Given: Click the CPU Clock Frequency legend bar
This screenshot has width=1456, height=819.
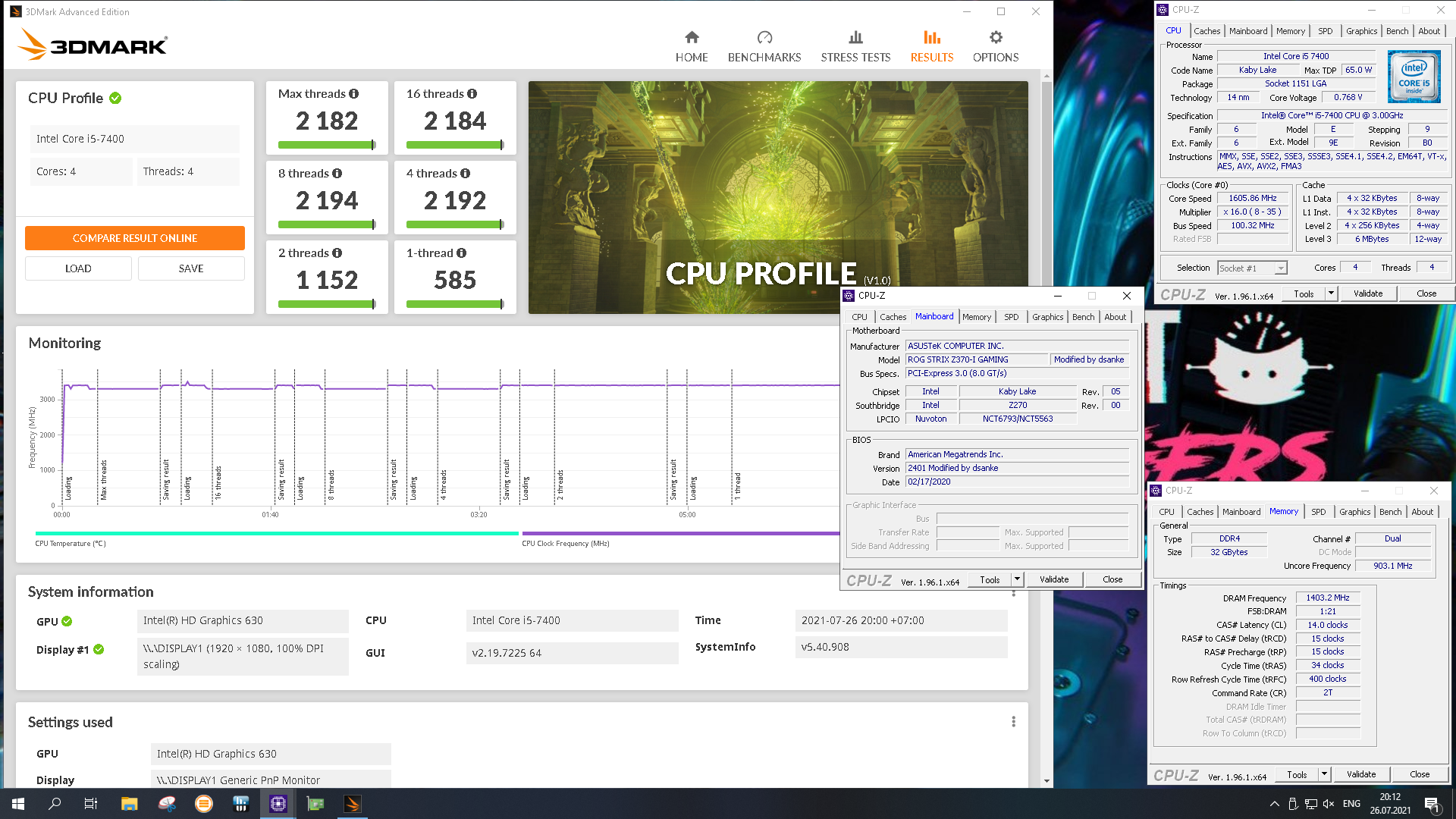Looking at the screenshot, I should 680,533.
